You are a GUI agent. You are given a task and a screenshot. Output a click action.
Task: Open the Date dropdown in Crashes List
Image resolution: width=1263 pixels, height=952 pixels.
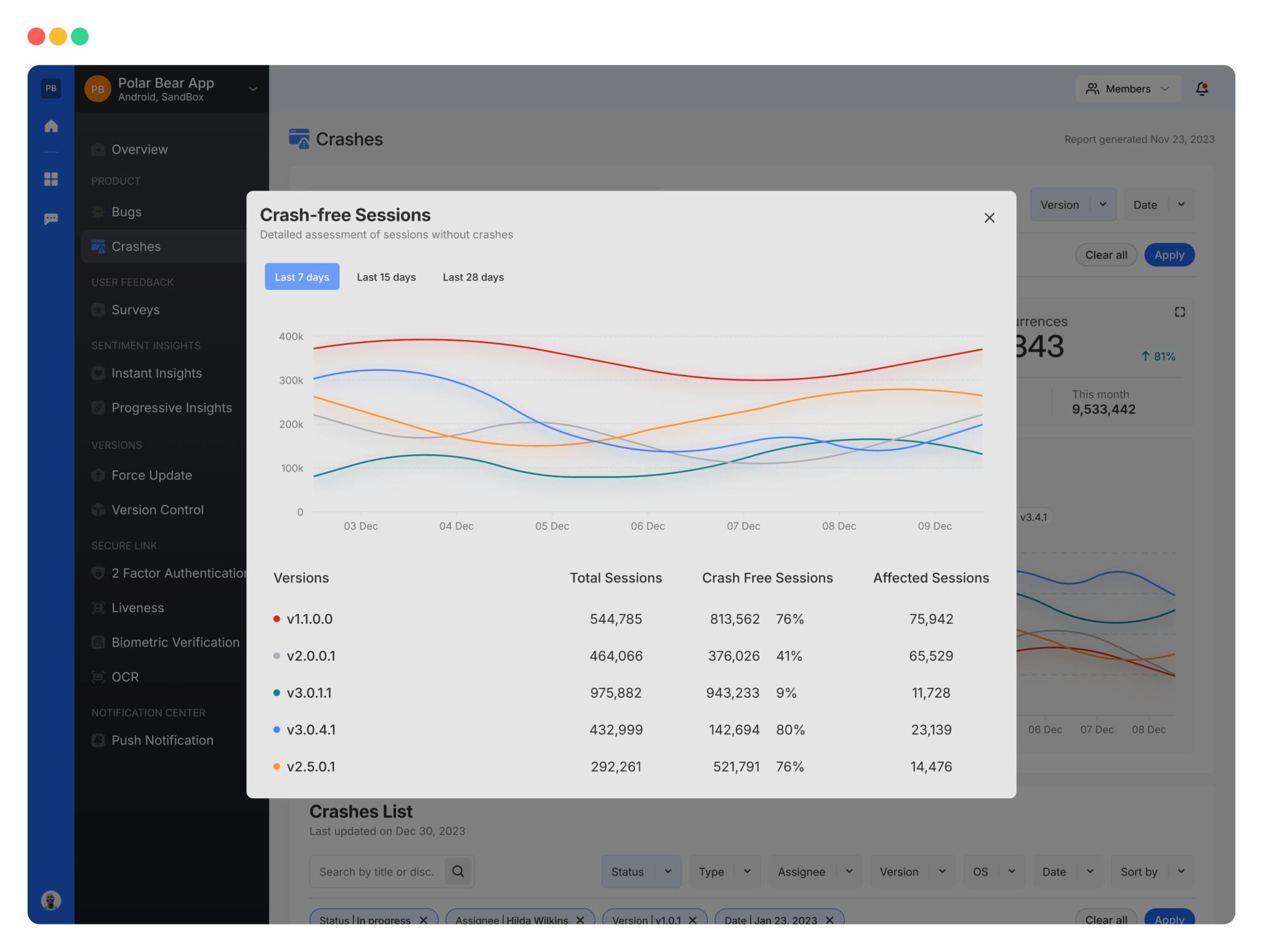tap(1067, 871)
